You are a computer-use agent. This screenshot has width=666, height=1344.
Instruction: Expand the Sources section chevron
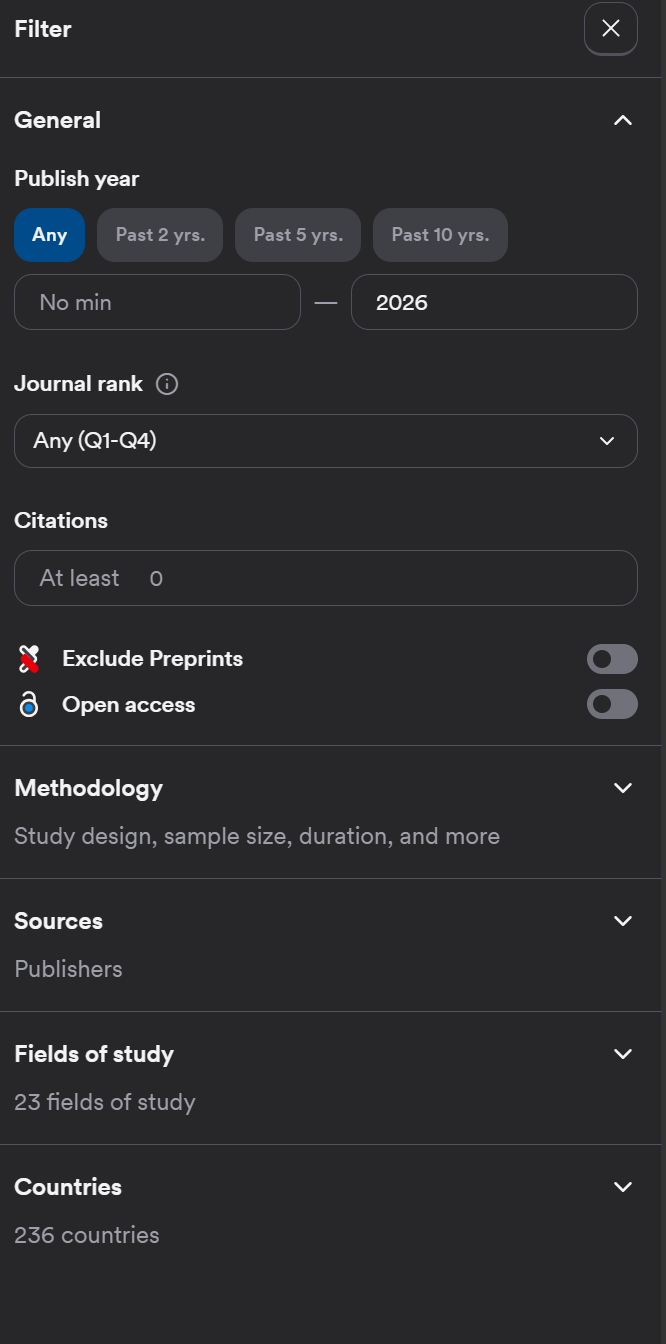click(623, 921)
